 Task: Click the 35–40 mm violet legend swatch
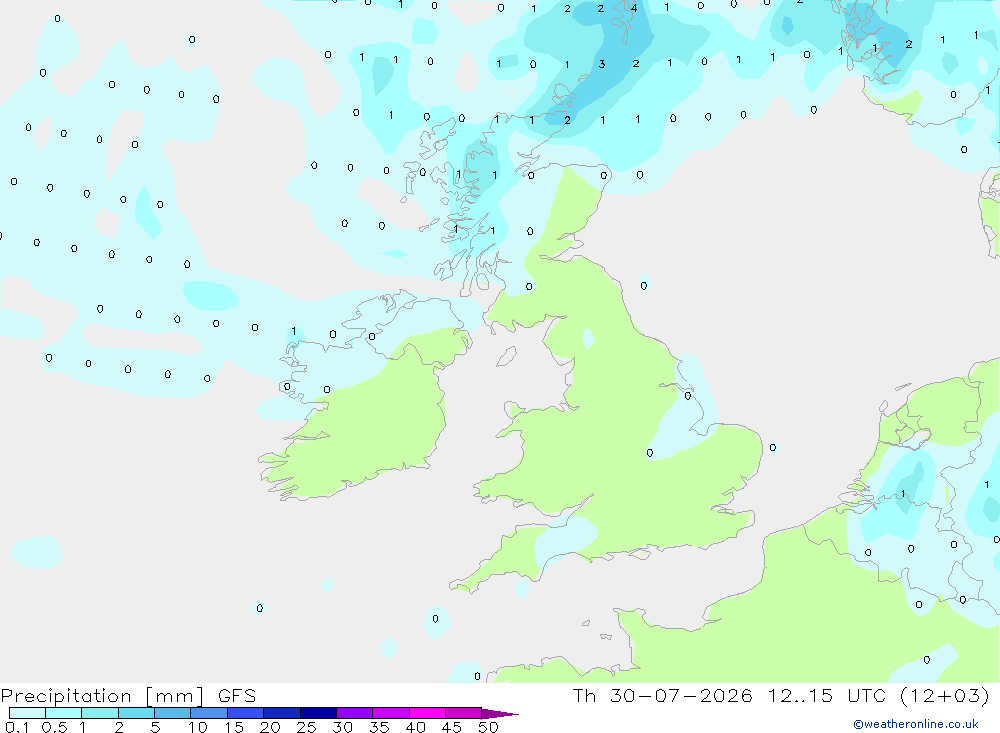click(x=391, y=713)
